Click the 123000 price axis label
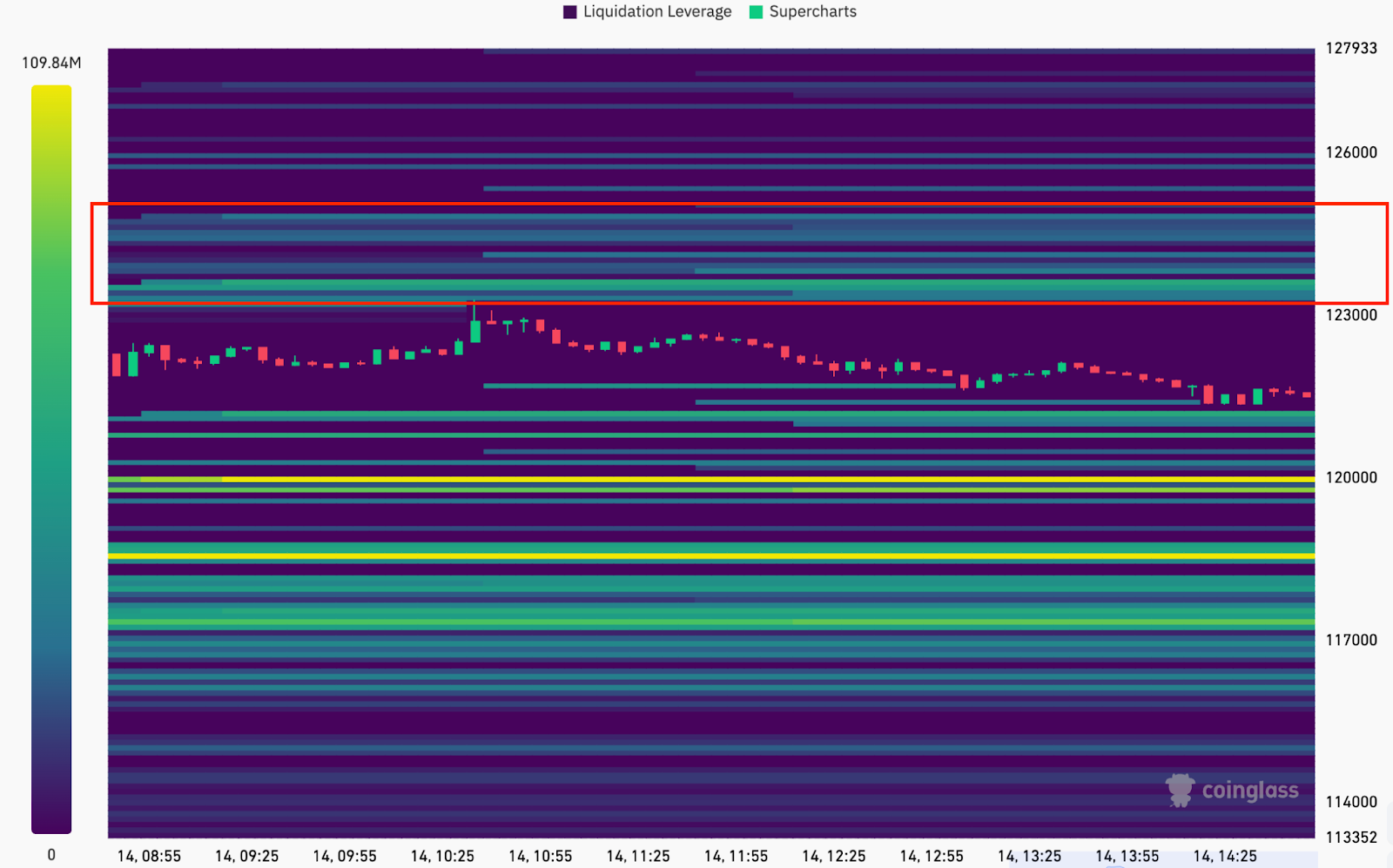The image size is (1393, 868). point(1350,315)
